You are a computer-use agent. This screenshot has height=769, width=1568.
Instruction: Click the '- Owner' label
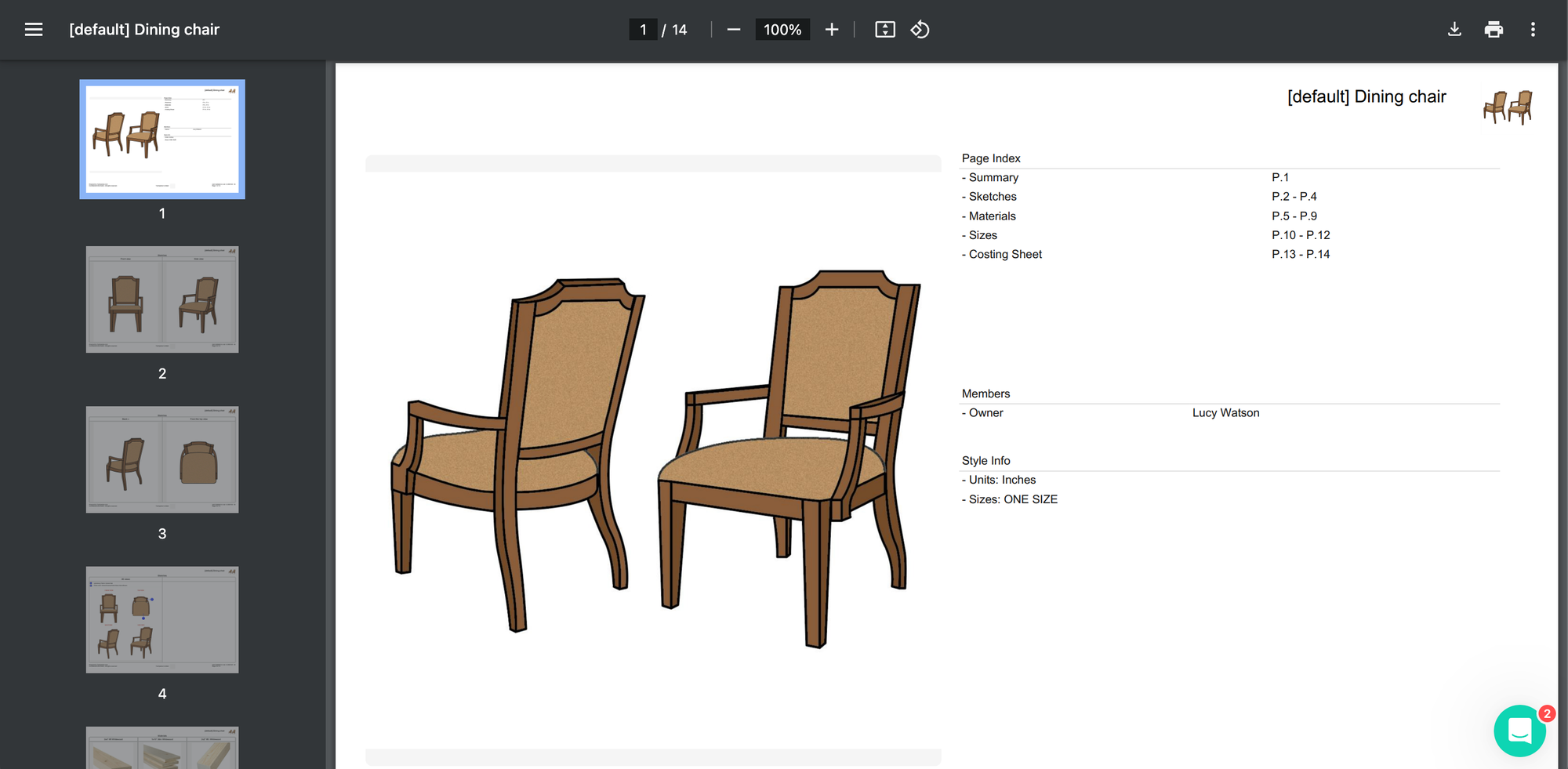pos(982,413)
